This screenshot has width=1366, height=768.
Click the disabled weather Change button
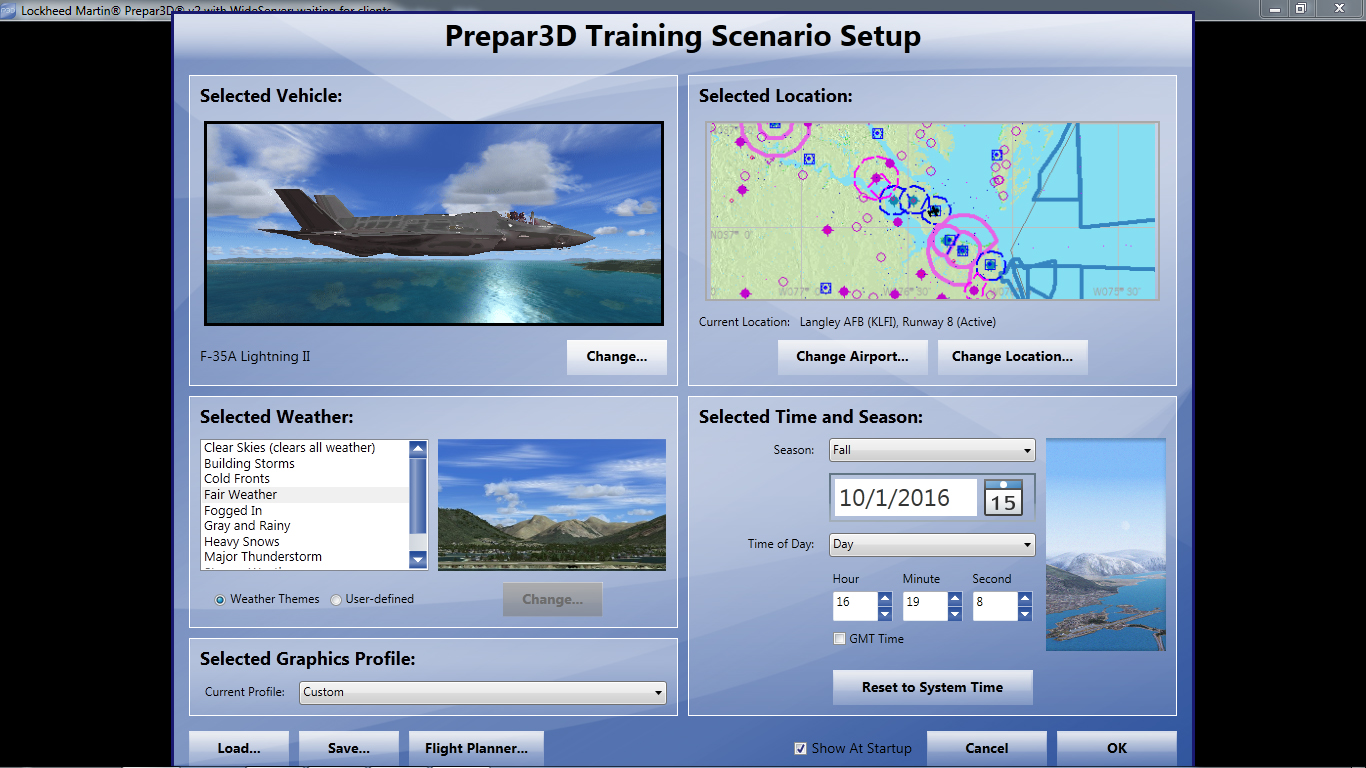tap(553, 600)
